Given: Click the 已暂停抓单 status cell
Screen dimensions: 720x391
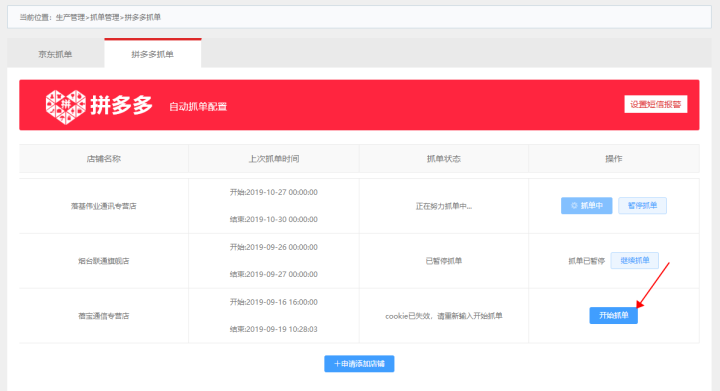Looking at the screenshot, I should (x=444, y=261).
